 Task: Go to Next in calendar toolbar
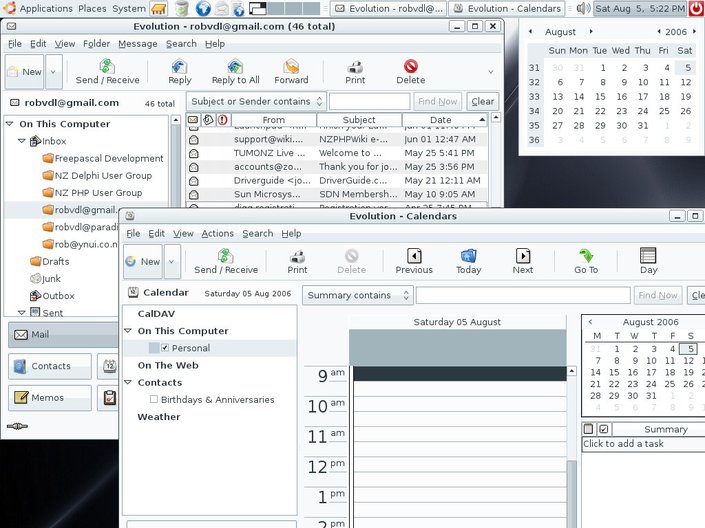pyautogui.click(x=522, y=262)
